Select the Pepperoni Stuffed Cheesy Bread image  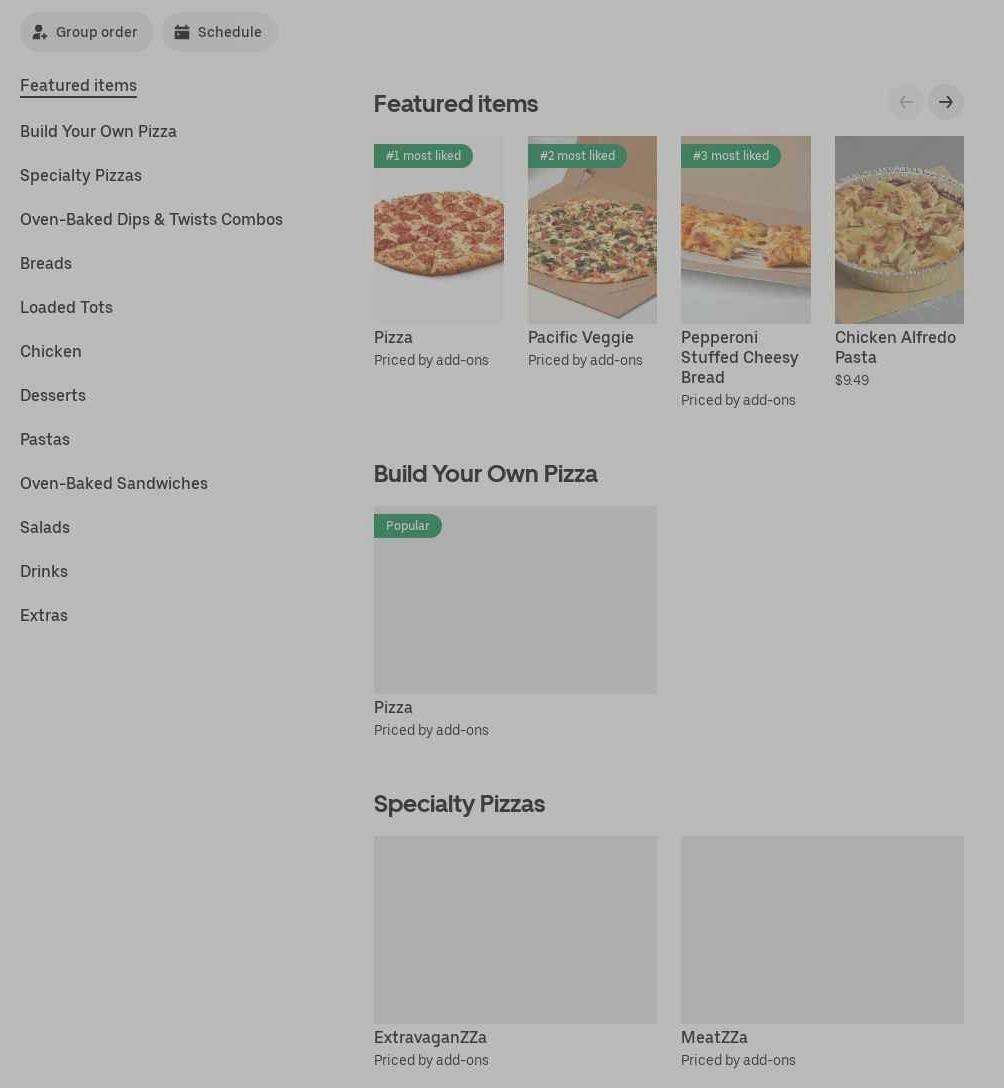tap(745, 230)
